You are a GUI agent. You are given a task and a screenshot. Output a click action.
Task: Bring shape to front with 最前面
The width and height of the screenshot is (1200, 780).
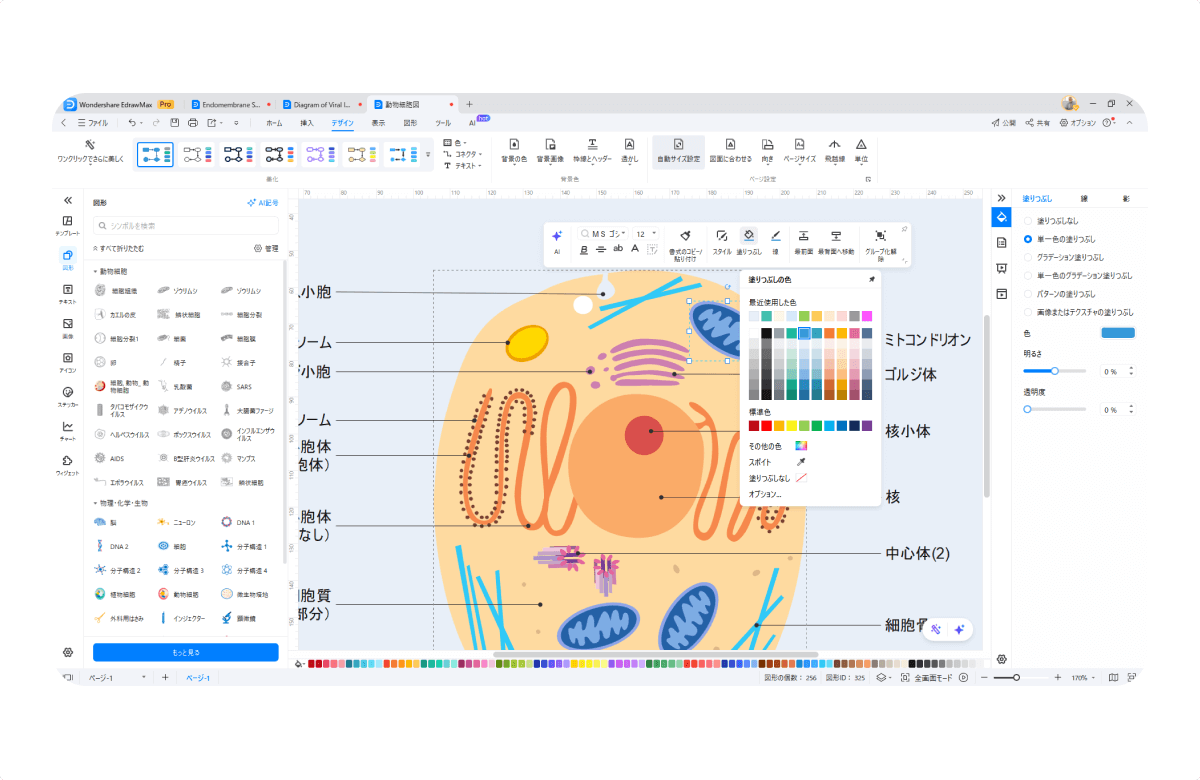(x=802, y=236)
